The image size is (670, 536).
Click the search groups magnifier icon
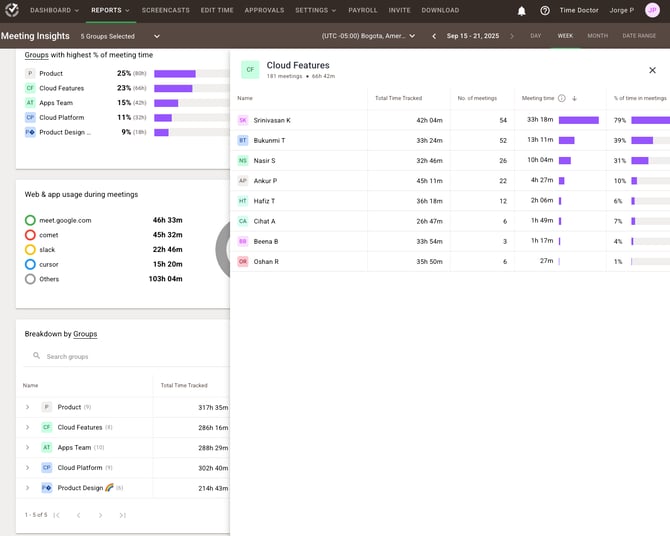click(37, 356)
